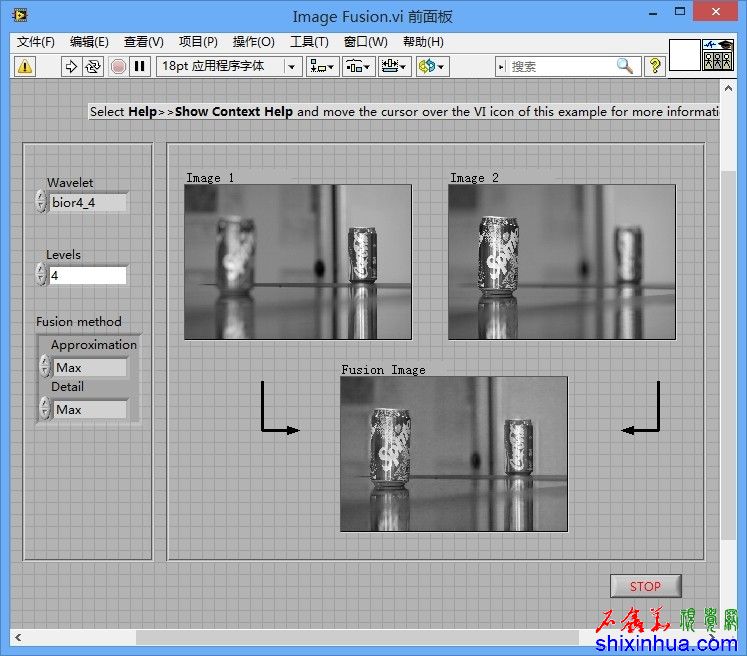Click the warning list icon in toolbar
Screen dimensions: 747x656
25,66
